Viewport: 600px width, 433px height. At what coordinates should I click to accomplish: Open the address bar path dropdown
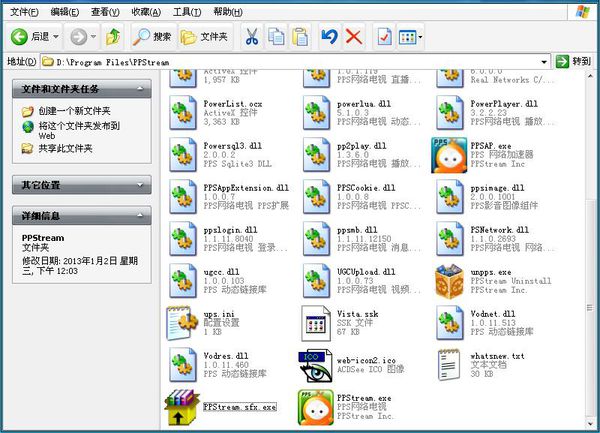(x=543, y=62)
